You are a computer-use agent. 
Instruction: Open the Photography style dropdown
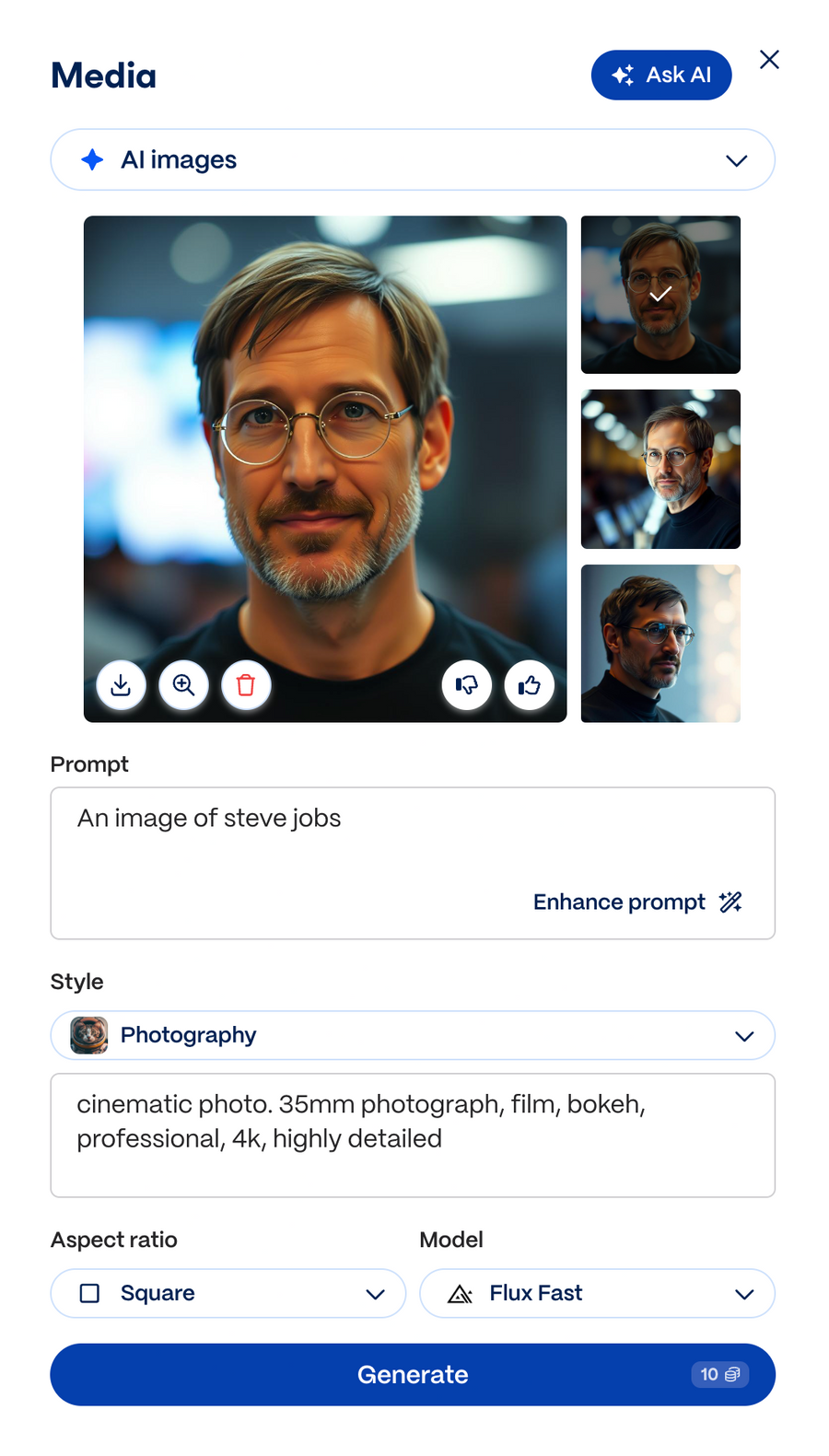(744, 1035)
